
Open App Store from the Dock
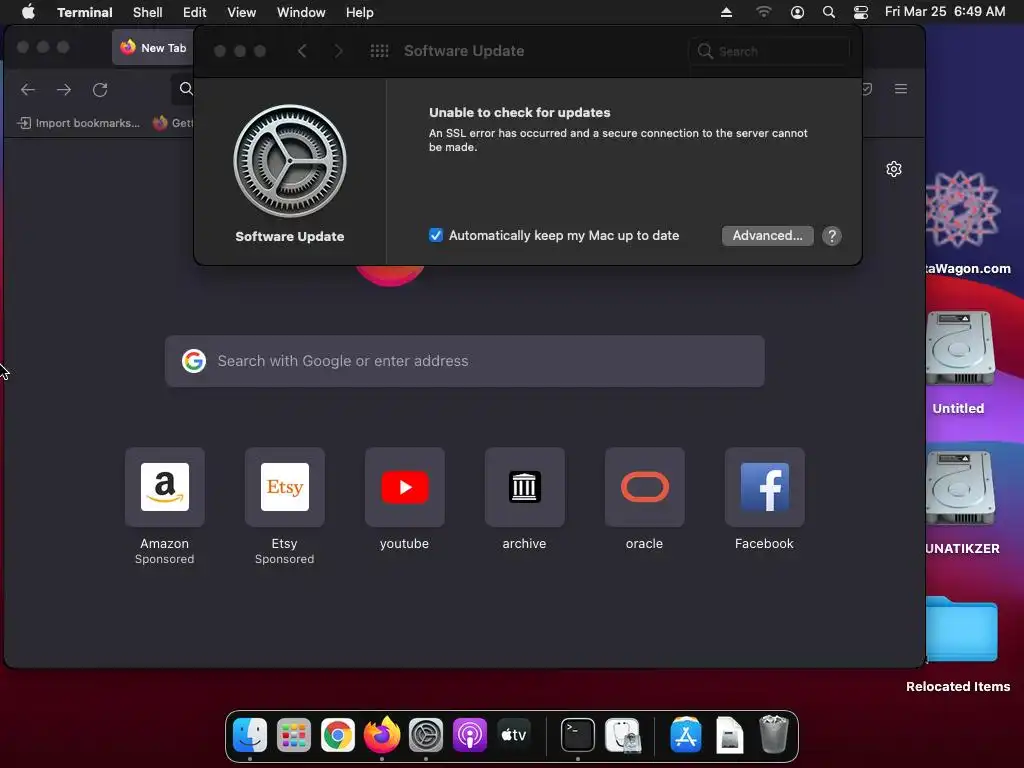pyautogui.click(x=686, y=735)
